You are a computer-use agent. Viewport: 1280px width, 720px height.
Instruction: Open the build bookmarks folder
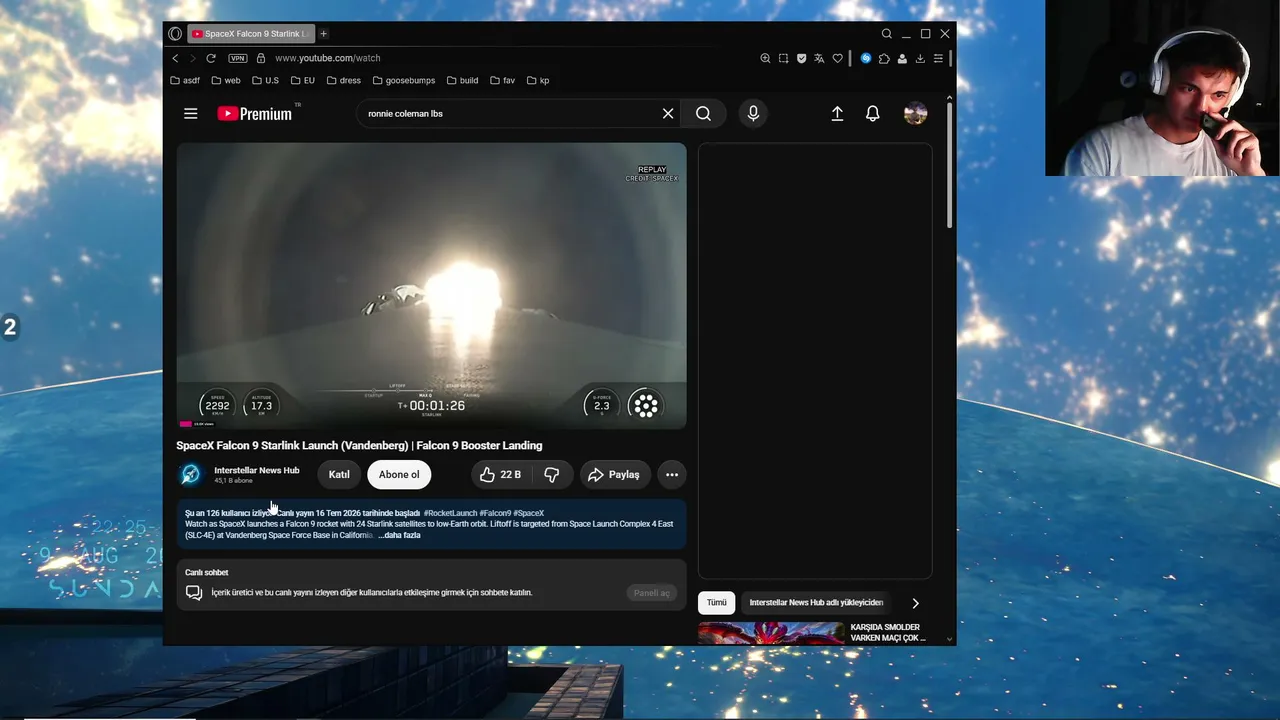coord(462,80)
